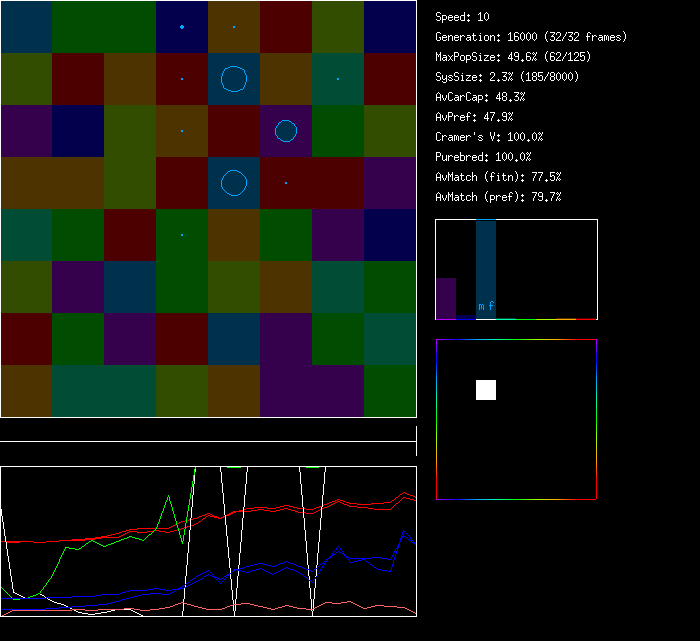700x641 pixels.
Task: Click the large circle in the second grid row
Action: (x=234, y=79)
